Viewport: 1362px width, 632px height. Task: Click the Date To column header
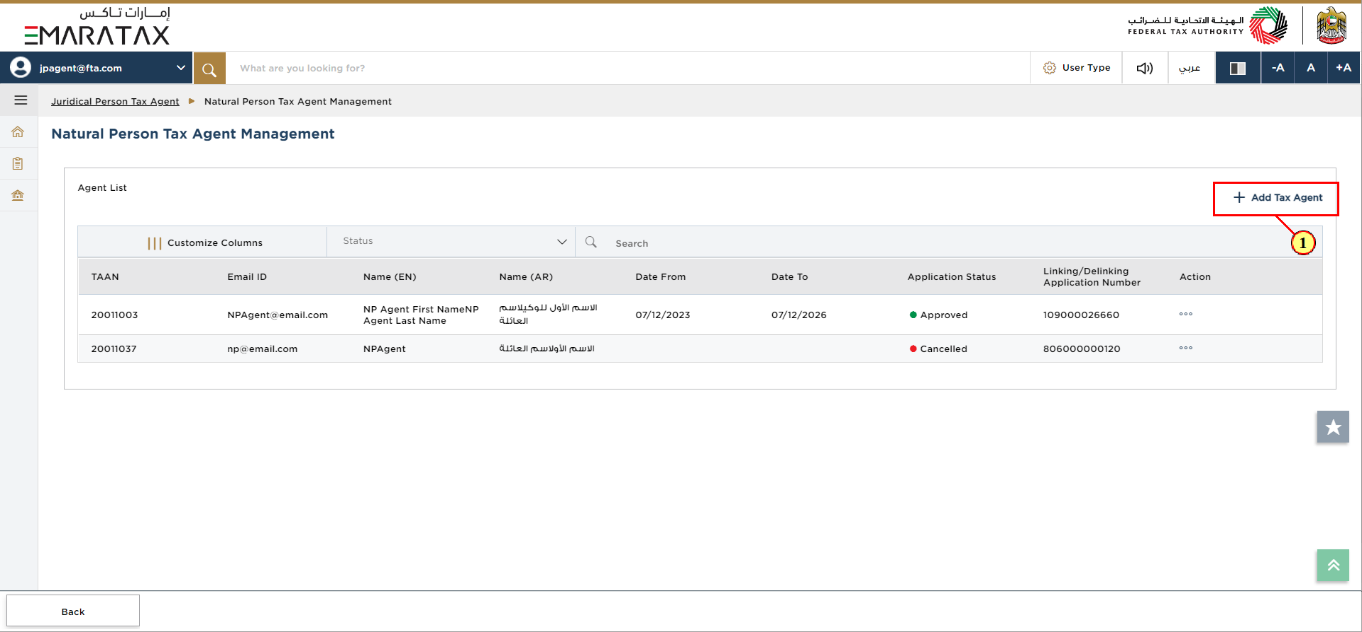789,277
